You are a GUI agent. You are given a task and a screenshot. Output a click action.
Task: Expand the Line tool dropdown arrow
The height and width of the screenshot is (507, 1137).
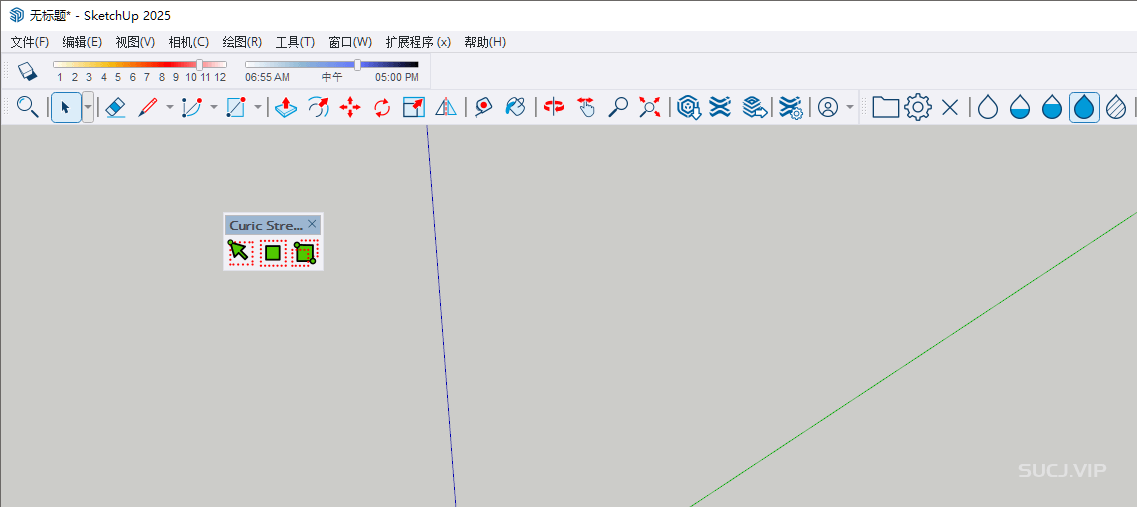coord(170,107)
